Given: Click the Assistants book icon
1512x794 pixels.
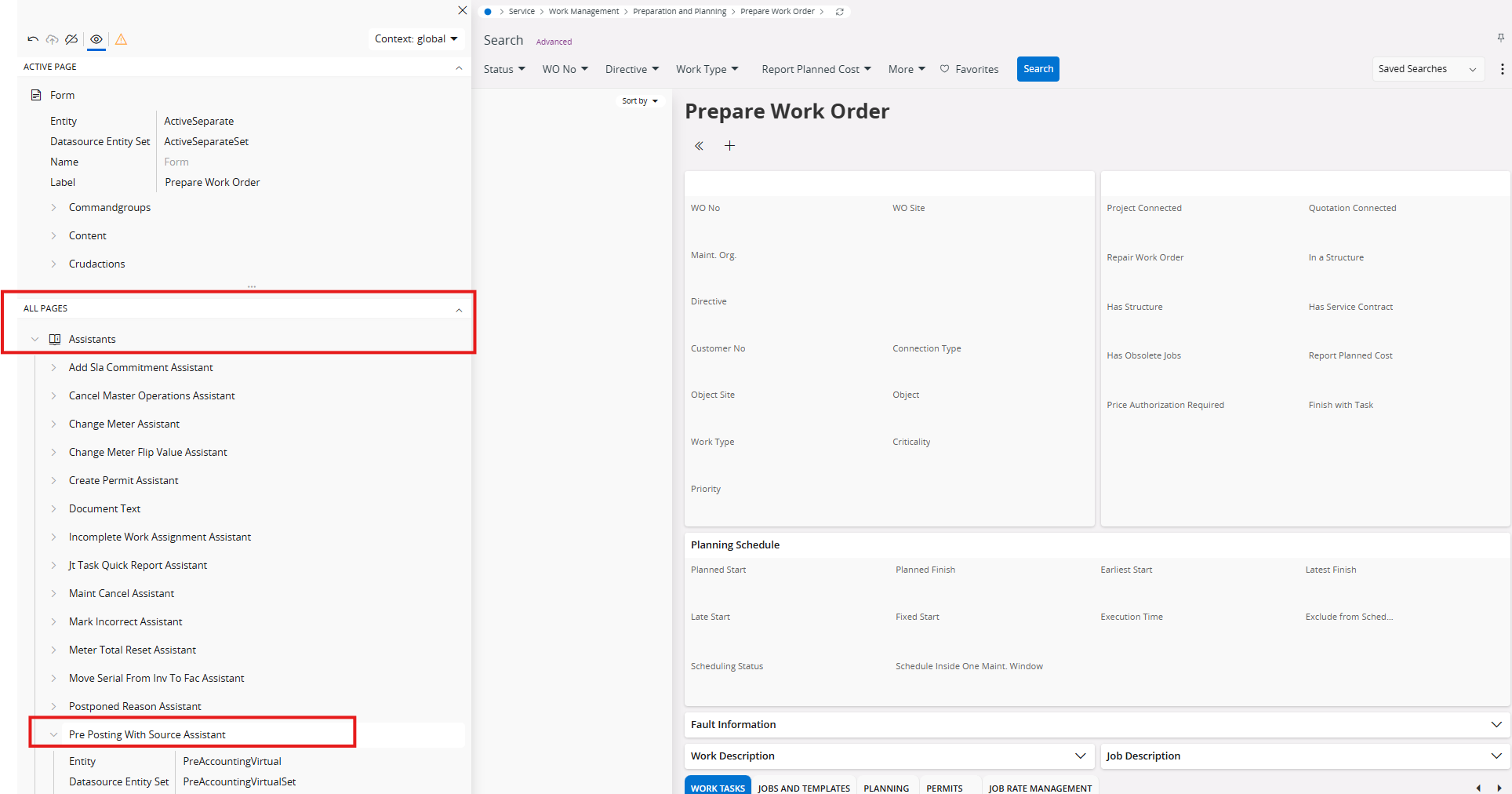Looking at the screenshot, I should click(x=55, y=339).
